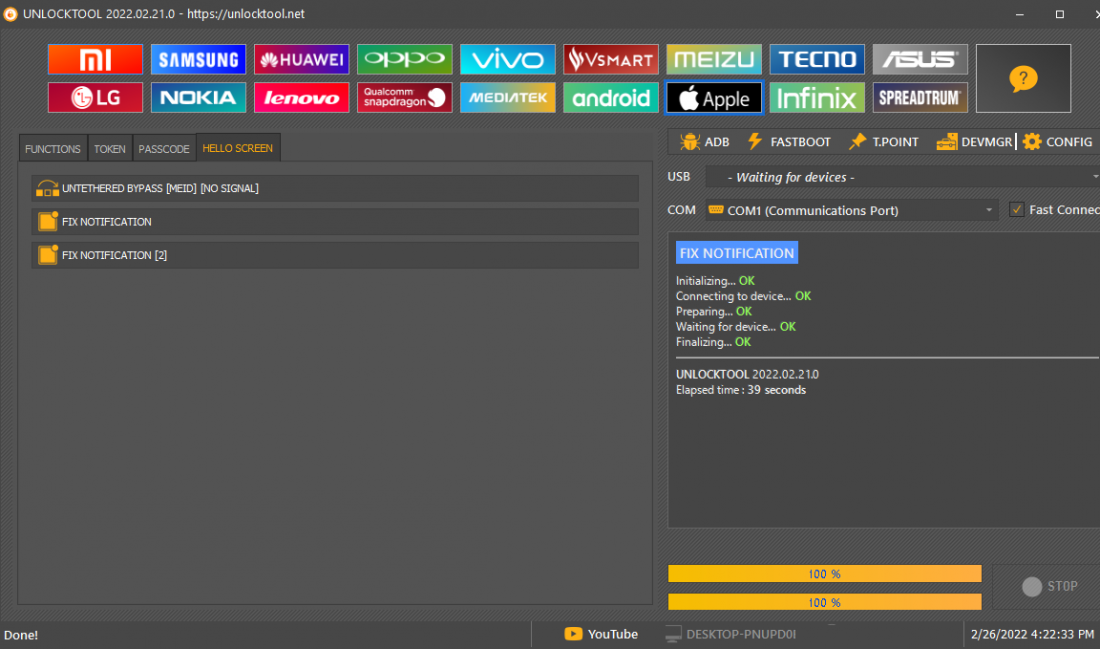Open the help question mark panel
The width and height of the screenshot is (1100, 649).
[x=1024, y=79]
